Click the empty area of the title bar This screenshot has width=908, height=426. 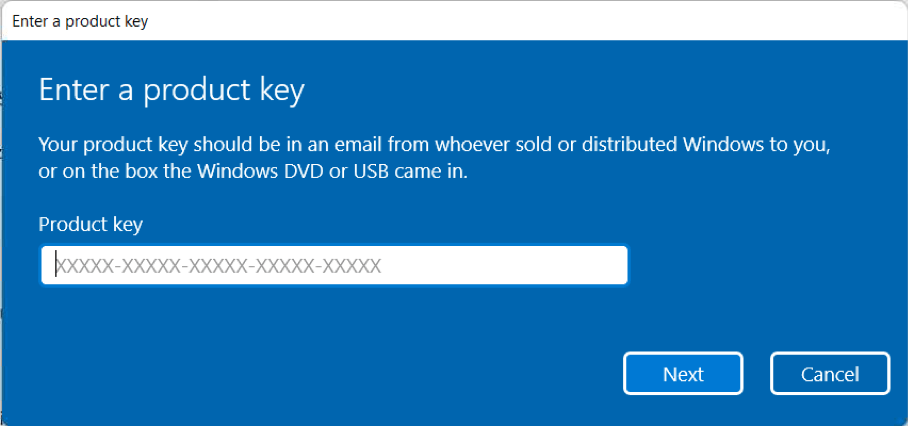pos(500,21)
